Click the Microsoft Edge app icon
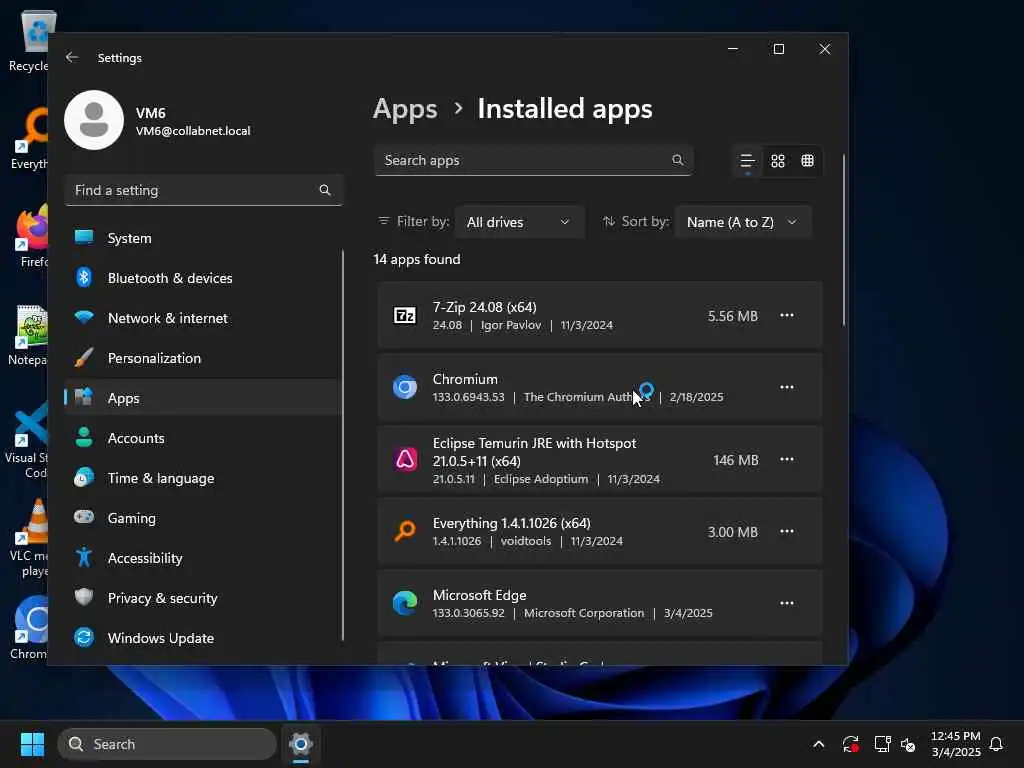The height and width of the screenshot is (768, 1024). [405, 603]
